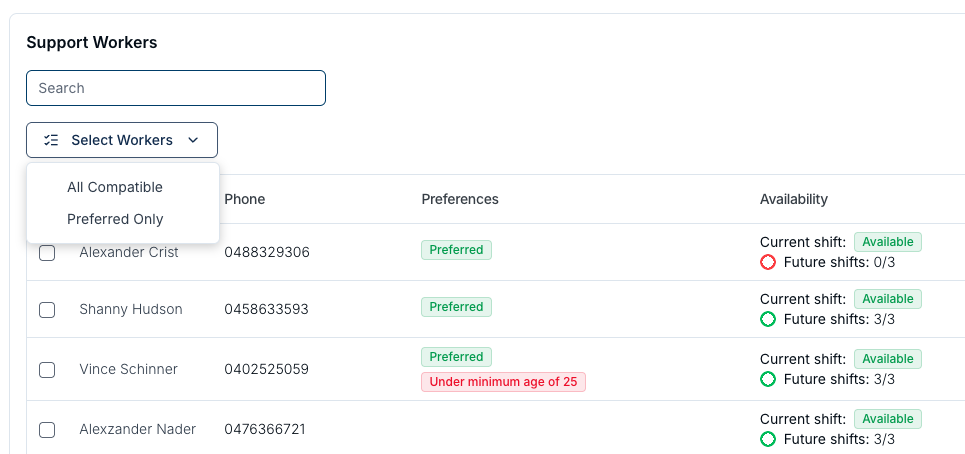
Task: Click Alexander Crist's Available status badge
Action: 887,242
